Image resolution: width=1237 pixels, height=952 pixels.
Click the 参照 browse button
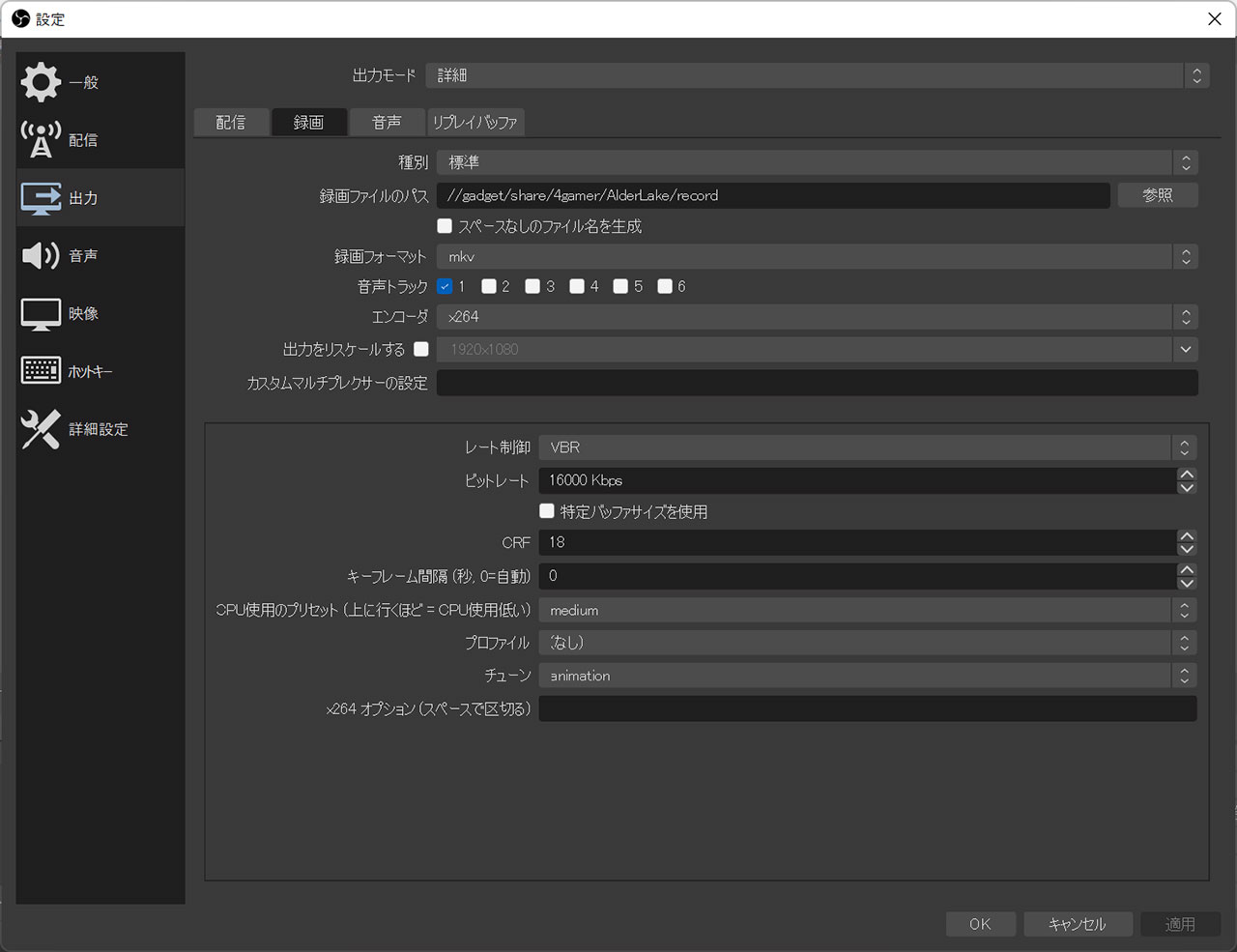(1158, 195)
